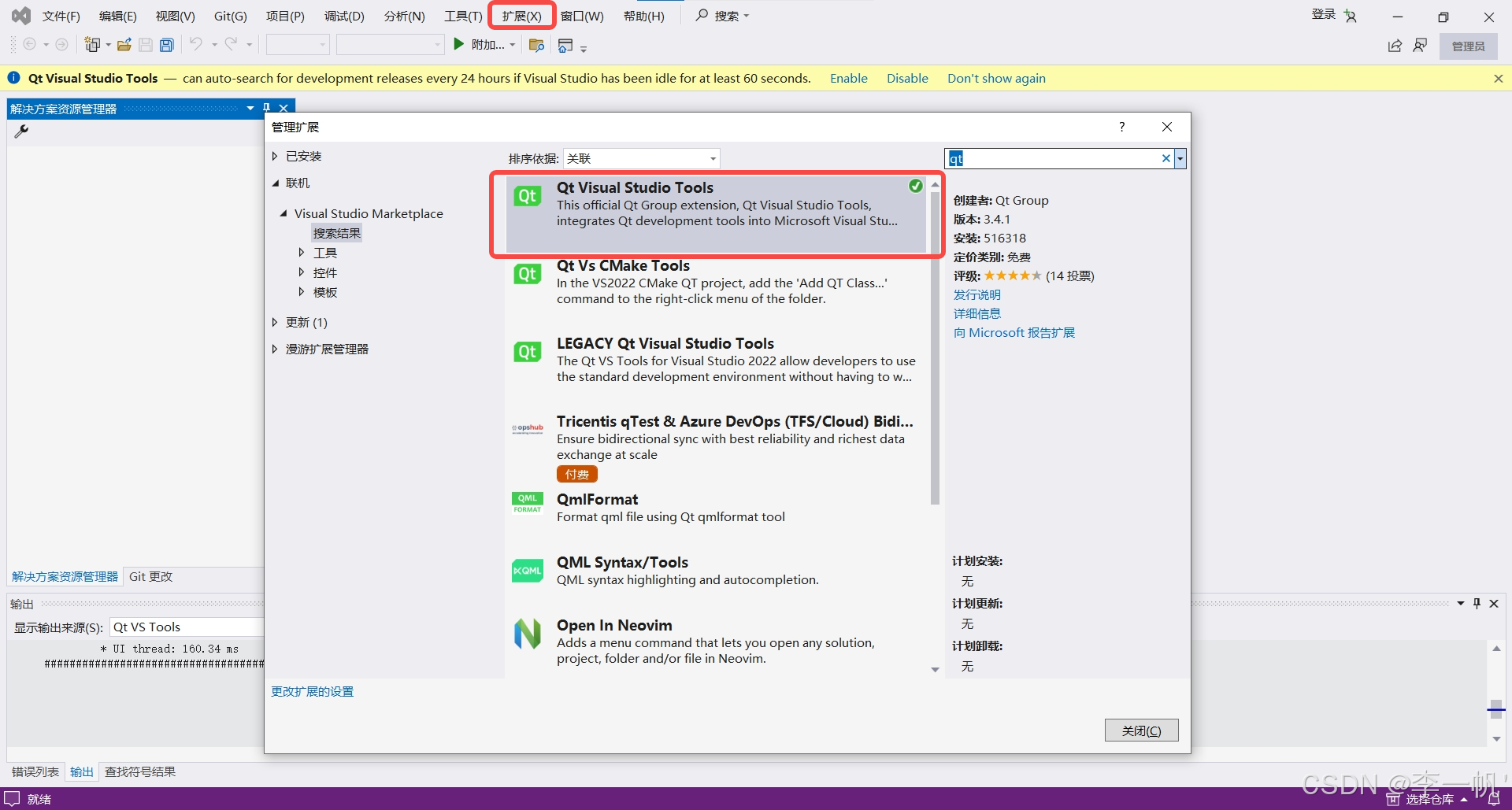Switch to the Git 更改 tab
1512x810 pixels.
click(150, 576)
